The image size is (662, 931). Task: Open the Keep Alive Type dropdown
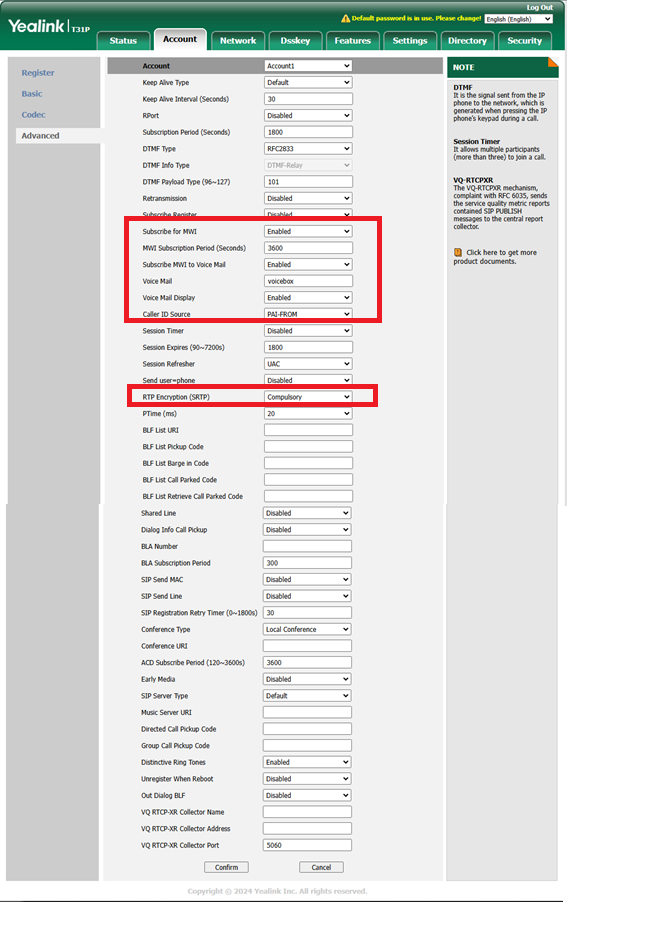(308, 83)
